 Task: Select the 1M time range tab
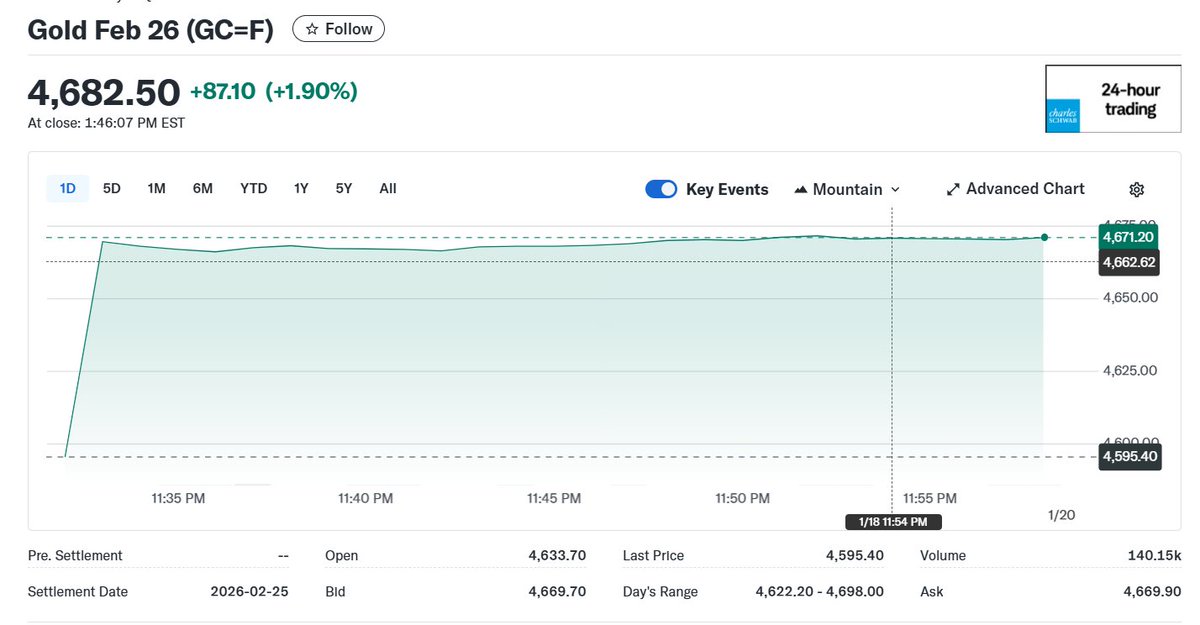156,188
